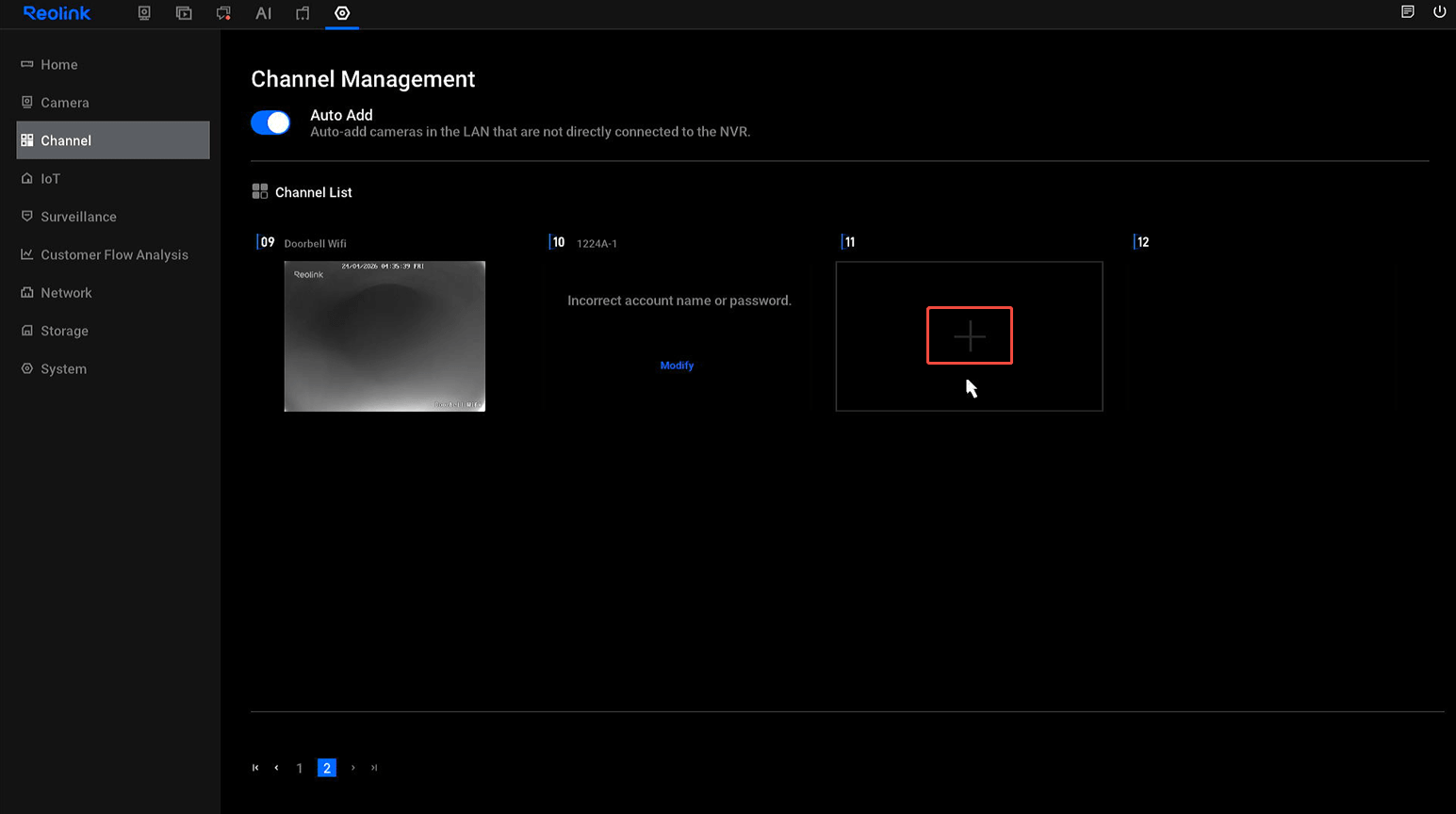Turn off the Auto Add toggle
The height and width of the screenshot is (814, 1456).
[270, 122]
